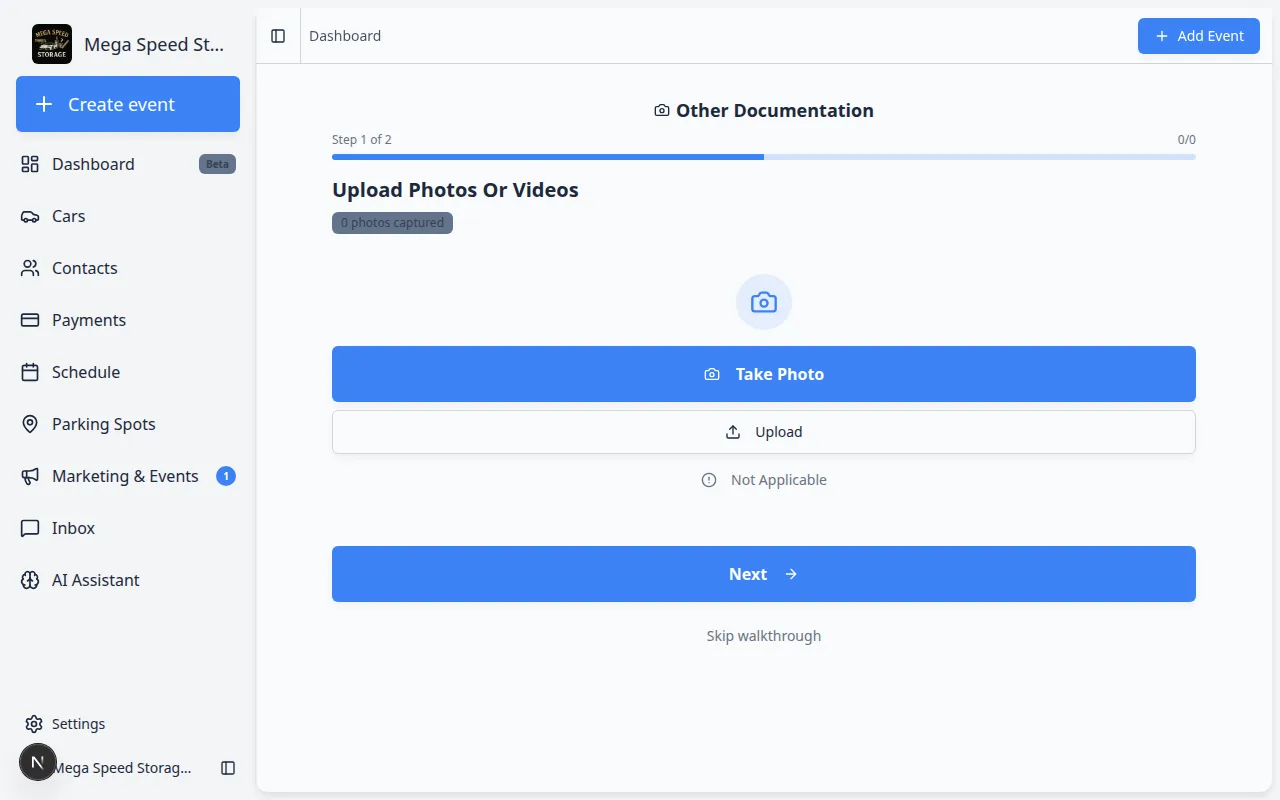Click the Inbox chat bubble icon
1280x800 pixels.
30,528
